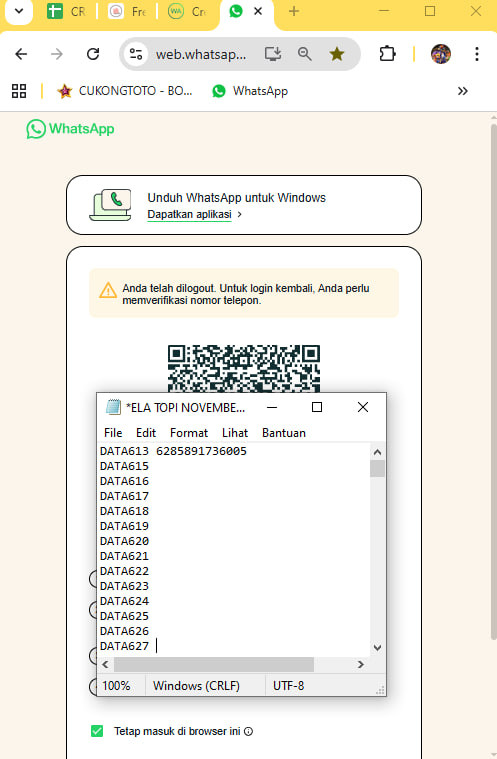Toggle Tetap masuk di browser ini checkbox

[x=97, y=731]
